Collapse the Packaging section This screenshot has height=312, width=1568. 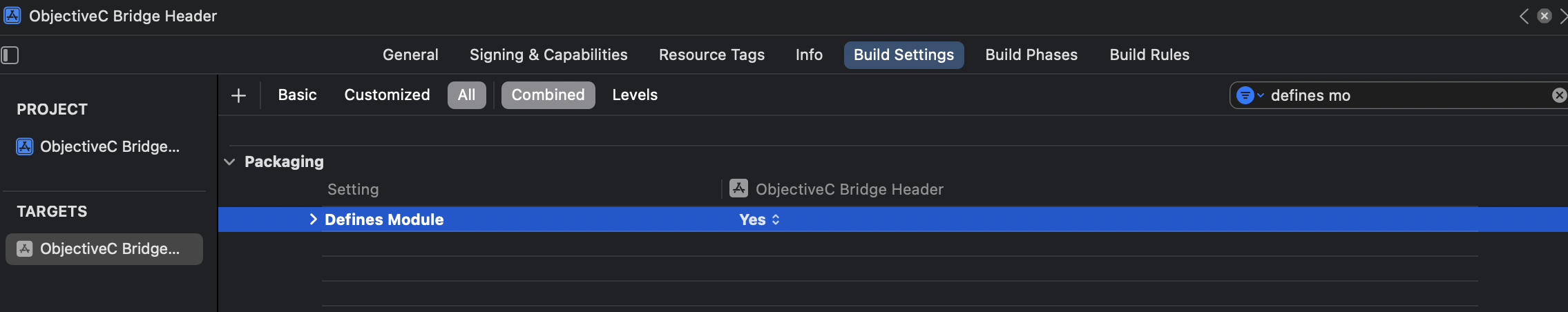229,162
